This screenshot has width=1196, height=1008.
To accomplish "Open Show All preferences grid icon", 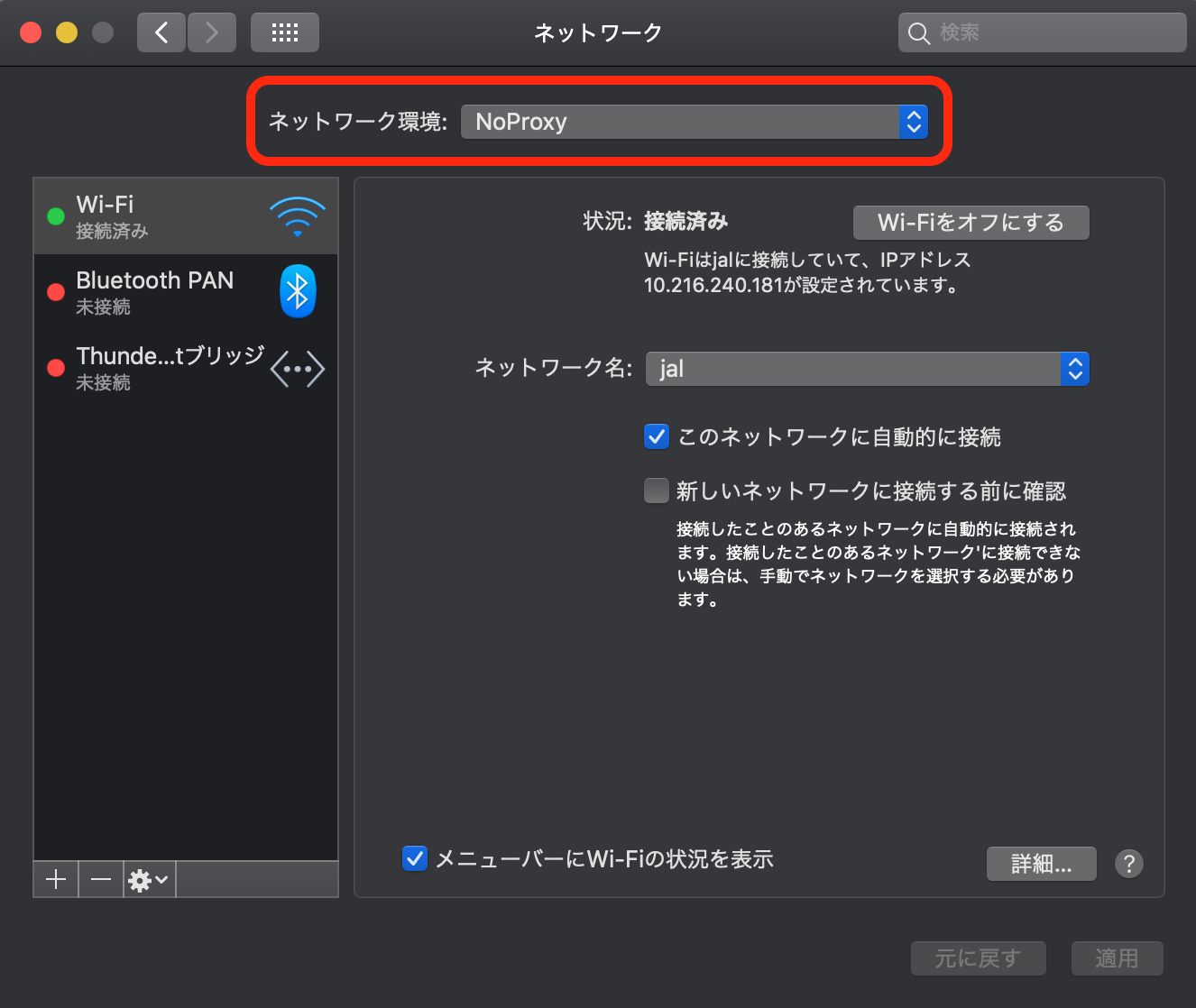I will pos(284,32).
